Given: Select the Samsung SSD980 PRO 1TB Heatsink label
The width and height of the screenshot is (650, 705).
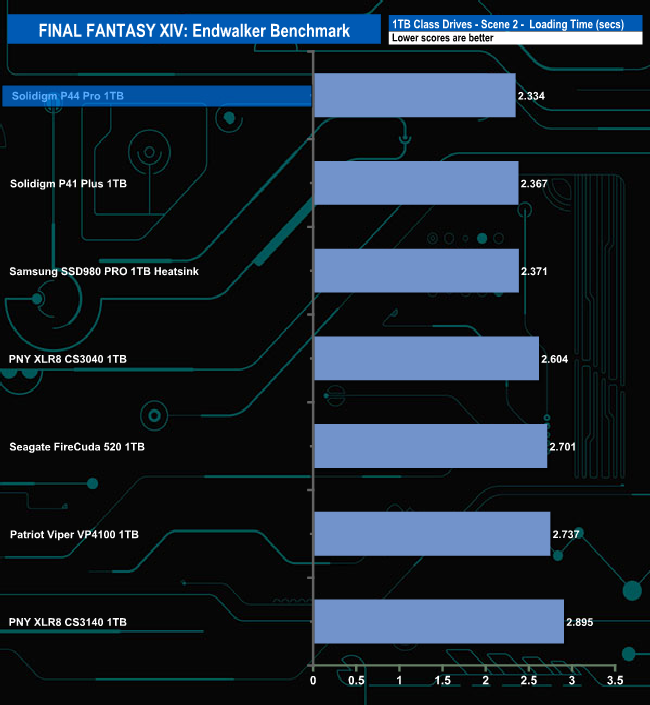Looking at the screenshot, I should 104,271.
